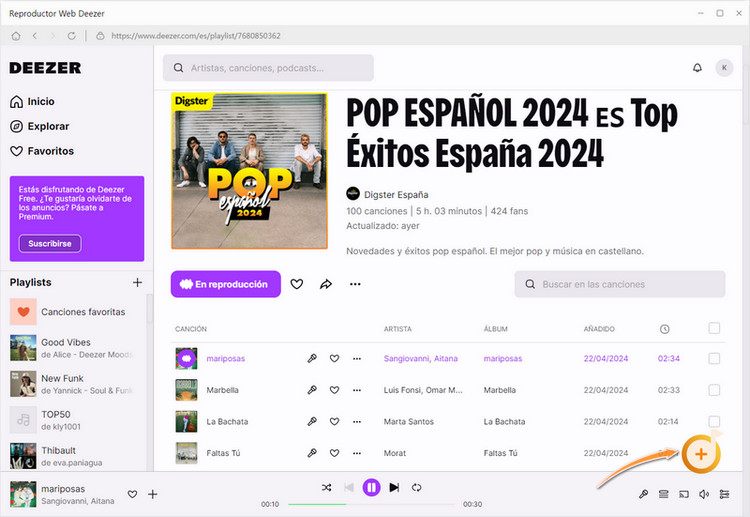
Task: Favorite the Marbella track
Action: 334,390
